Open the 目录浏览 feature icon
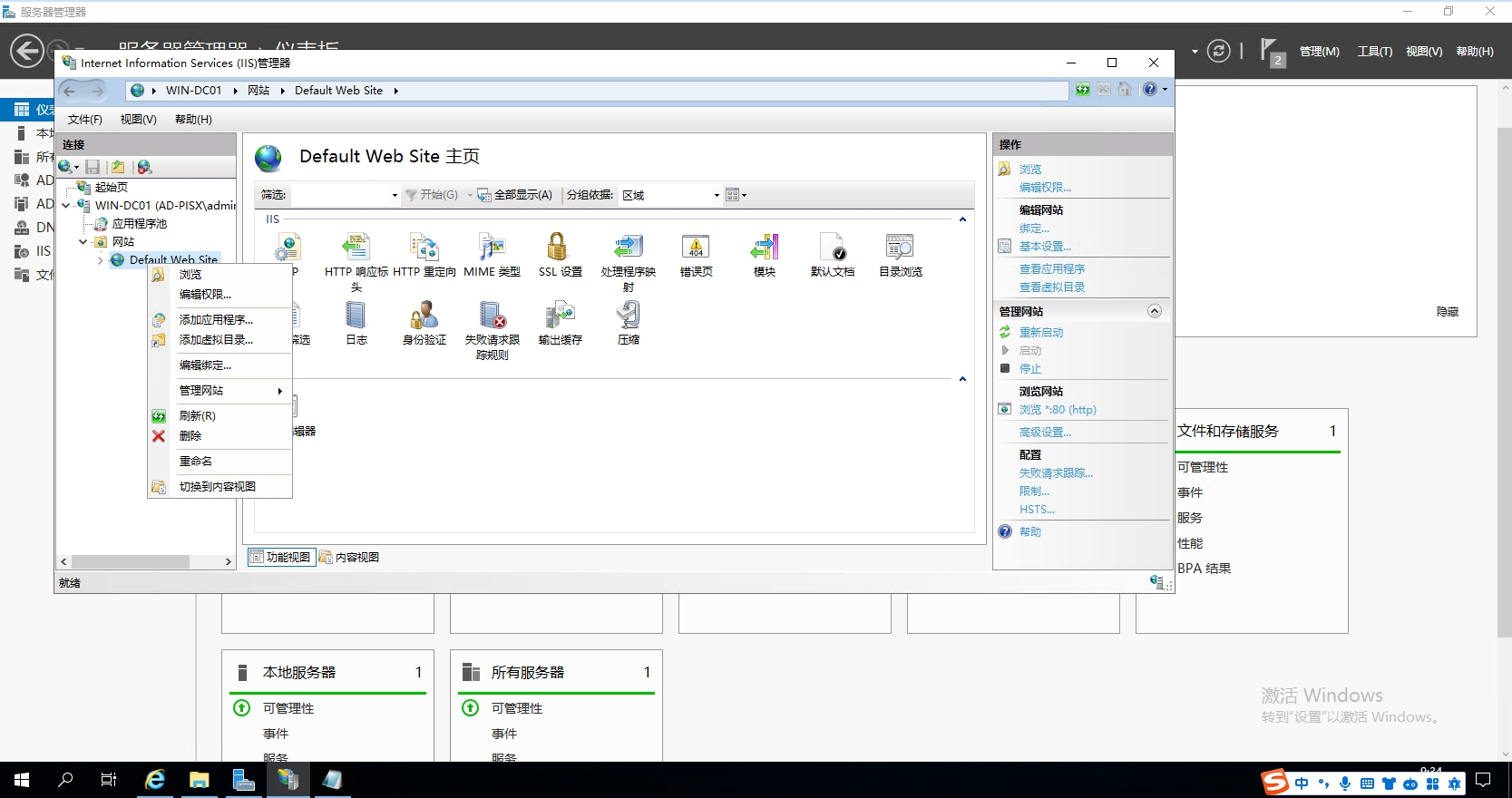This screenshot has width=1512, height=798. tap(900, 248)
